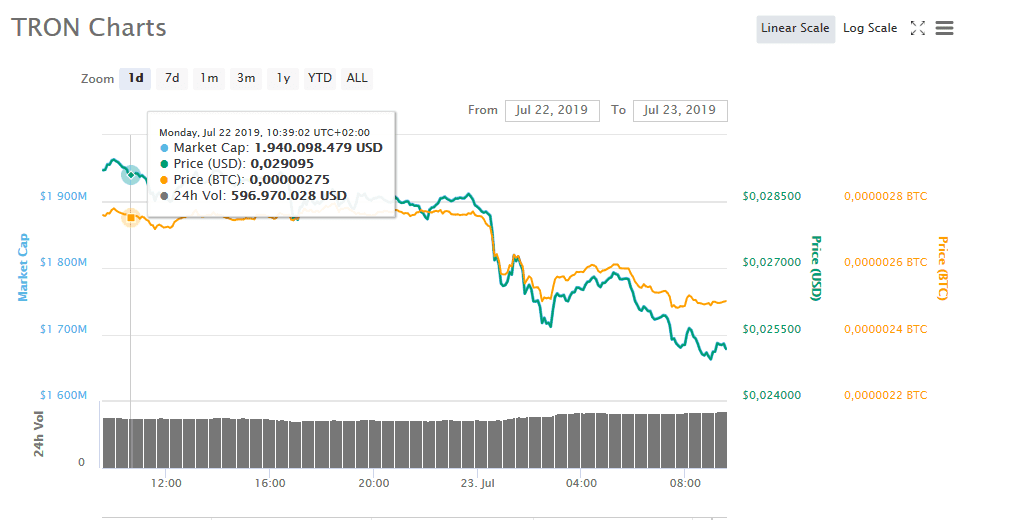This screenshot has height=520, width=1010.
Task: Click the orange BTC price marker on chart
Action: 130,217
